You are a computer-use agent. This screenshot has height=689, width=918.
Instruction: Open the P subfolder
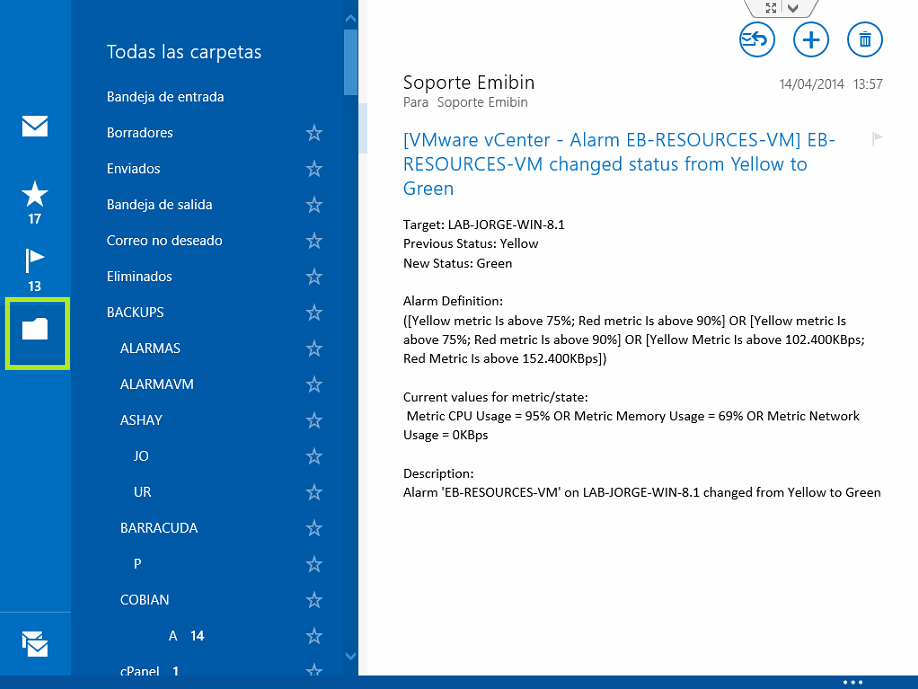tap(137, 564)
